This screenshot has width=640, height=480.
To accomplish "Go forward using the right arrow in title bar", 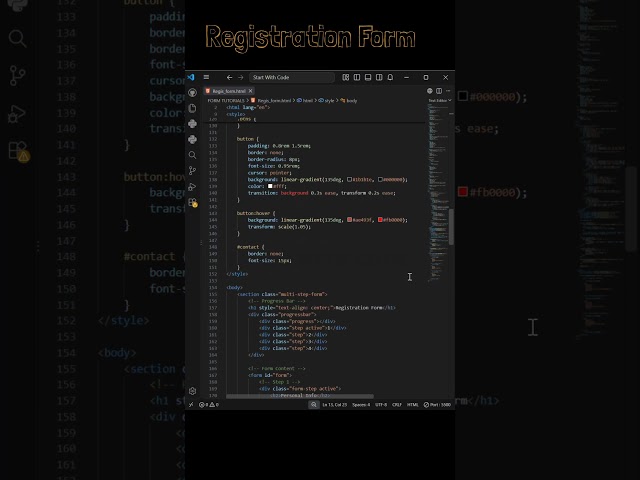I will (x=240, y=77).
